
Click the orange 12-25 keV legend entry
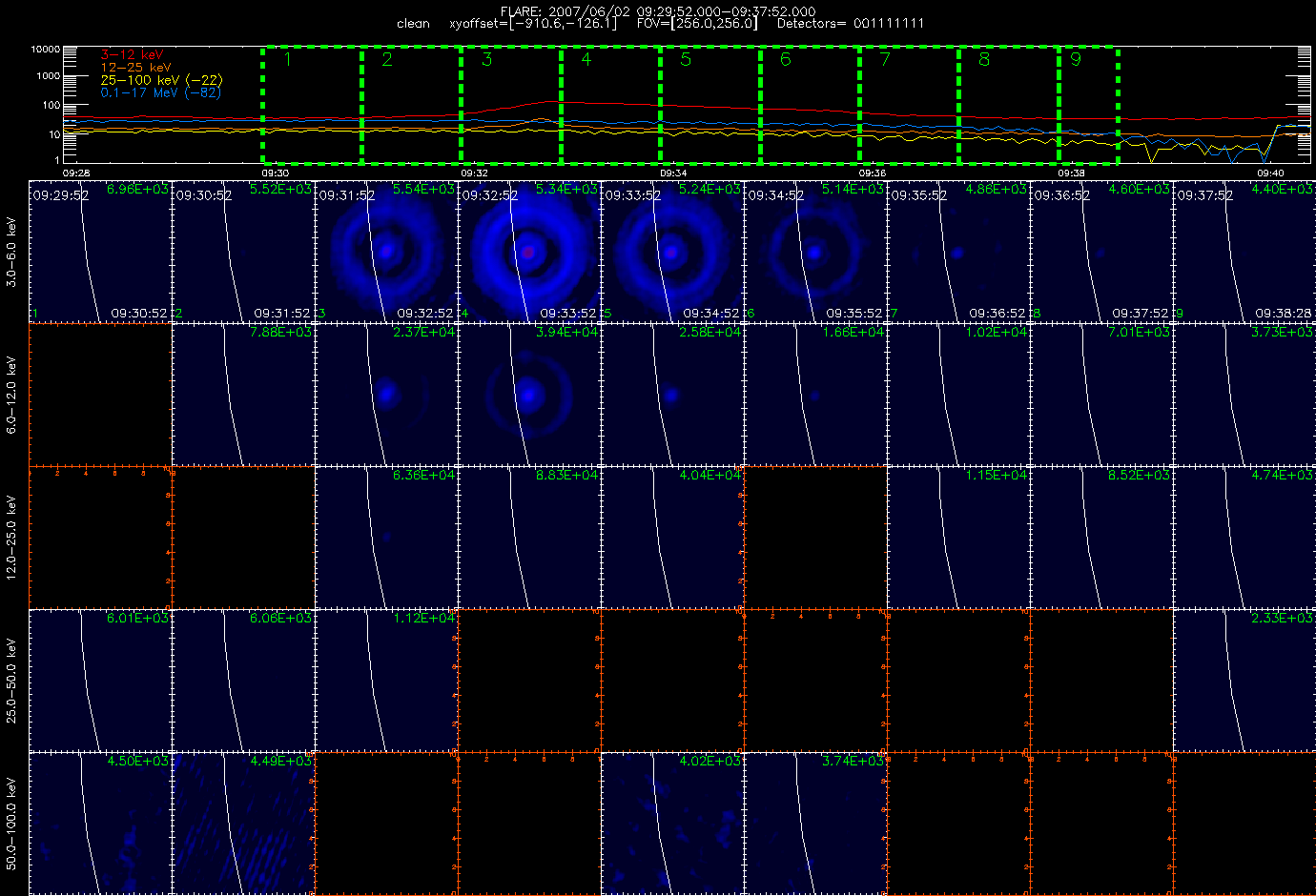136,68
